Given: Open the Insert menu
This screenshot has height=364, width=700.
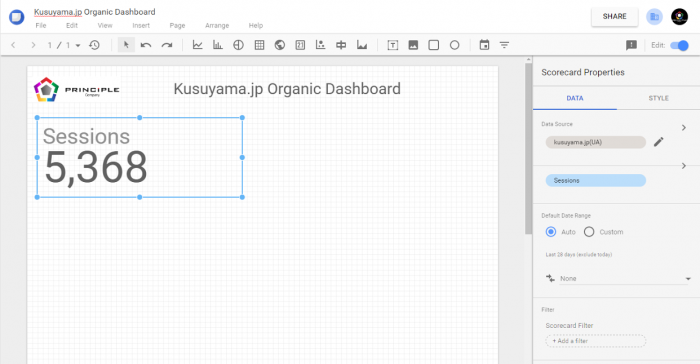Looking at the screenshot, I should (141, 25).
